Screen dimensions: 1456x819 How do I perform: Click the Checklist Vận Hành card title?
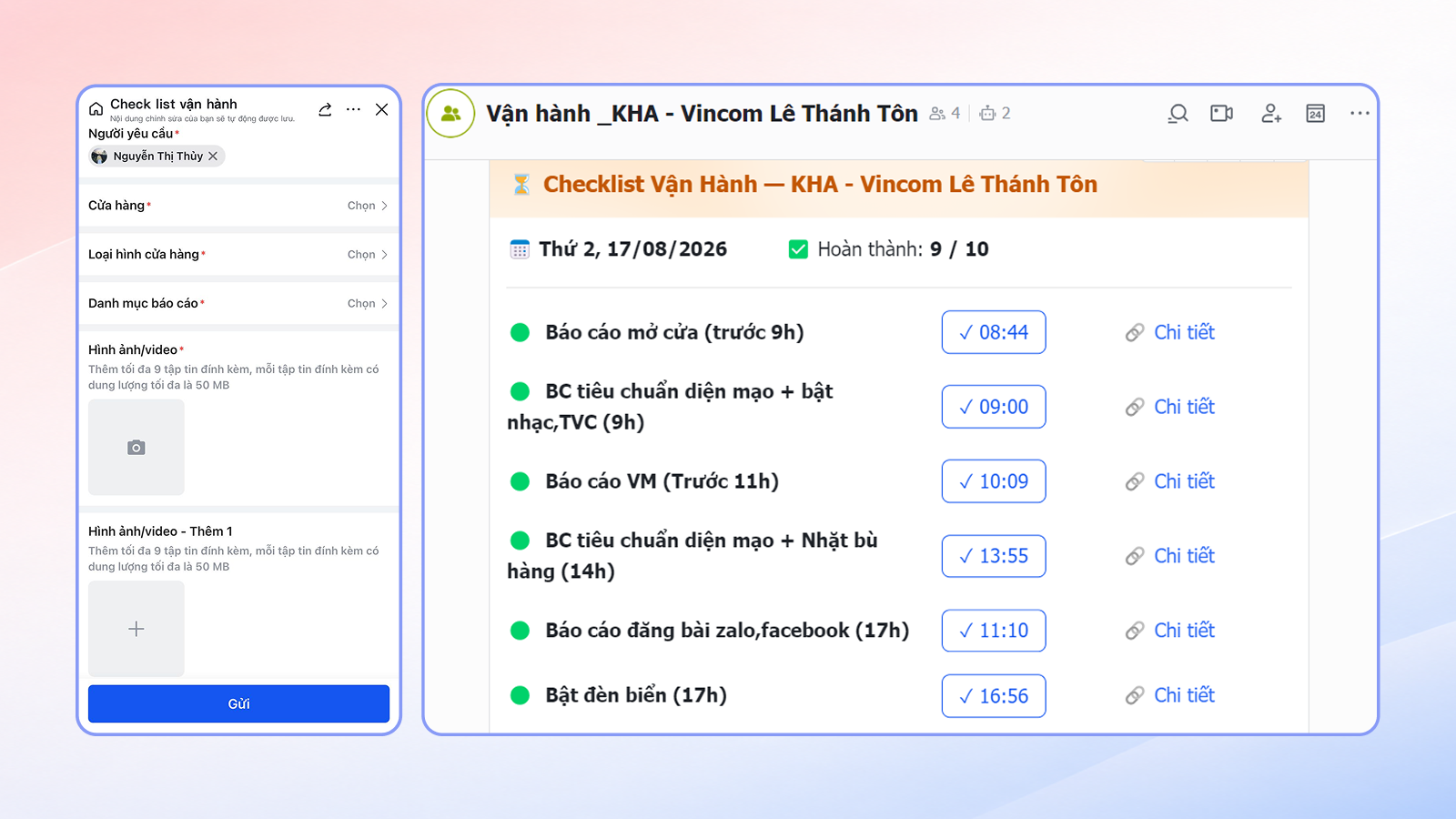point(820,185)
